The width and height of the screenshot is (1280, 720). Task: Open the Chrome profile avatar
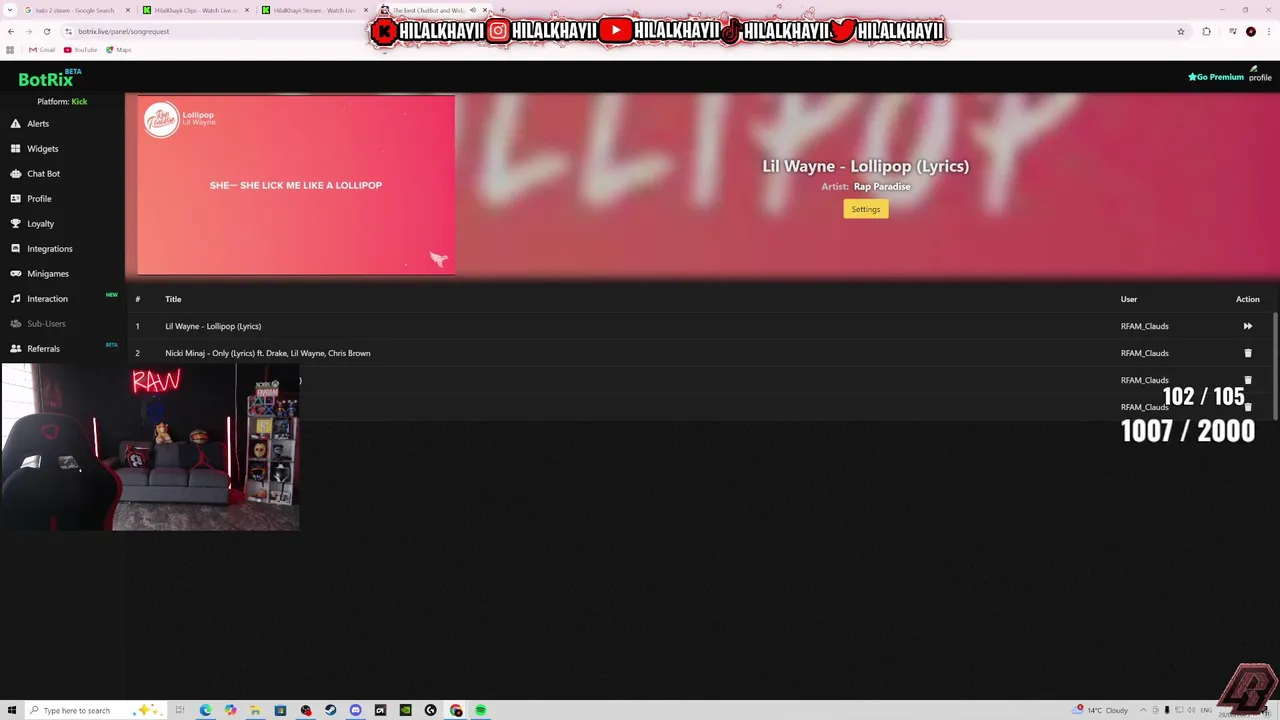pos(1251,31)
